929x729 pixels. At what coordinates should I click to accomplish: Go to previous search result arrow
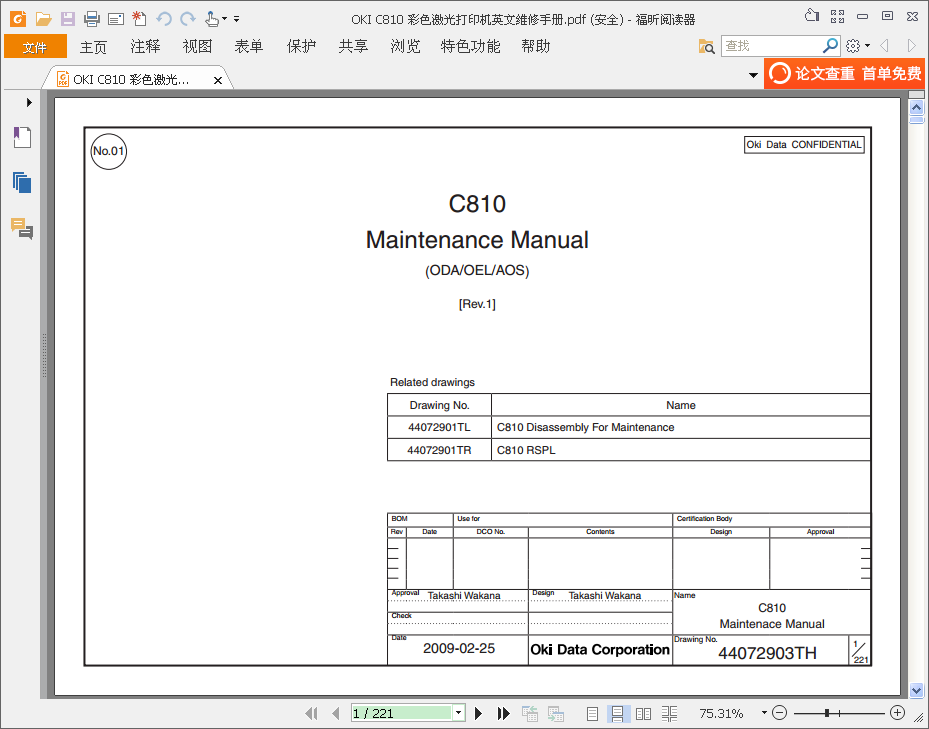point(885,46)
